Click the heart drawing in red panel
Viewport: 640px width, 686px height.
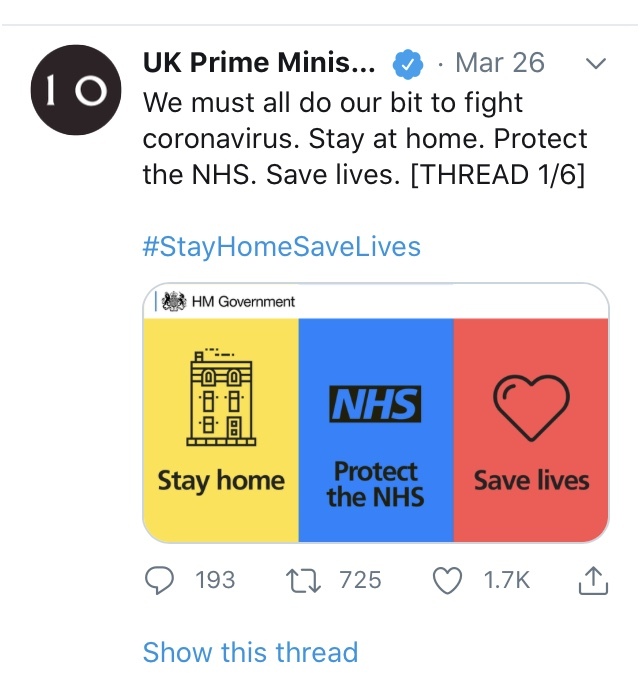pyautogui.click(x=531, y=405)
